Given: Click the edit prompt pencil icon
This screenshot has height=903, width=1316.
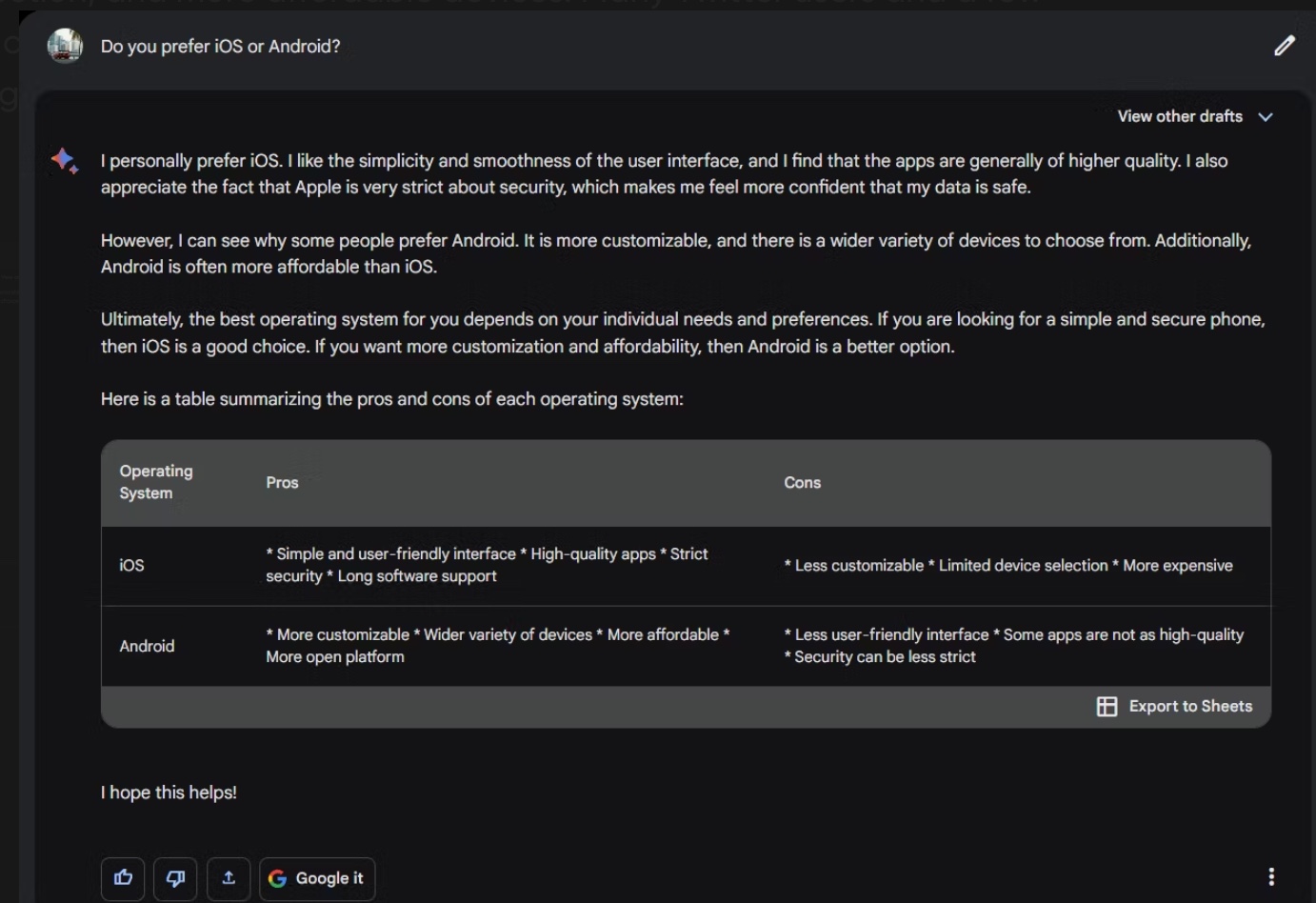Looking at the screenshot, I should point(1285,46).
